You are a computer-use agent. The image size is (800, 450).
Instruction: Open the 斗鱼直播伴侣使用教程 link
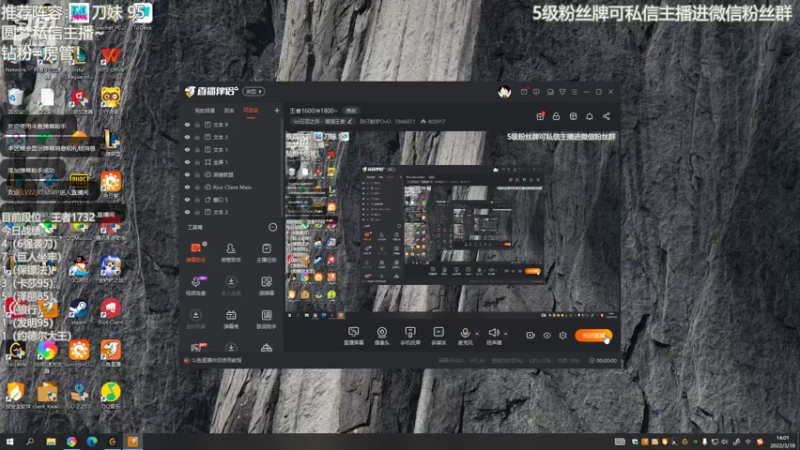[216, 360]
